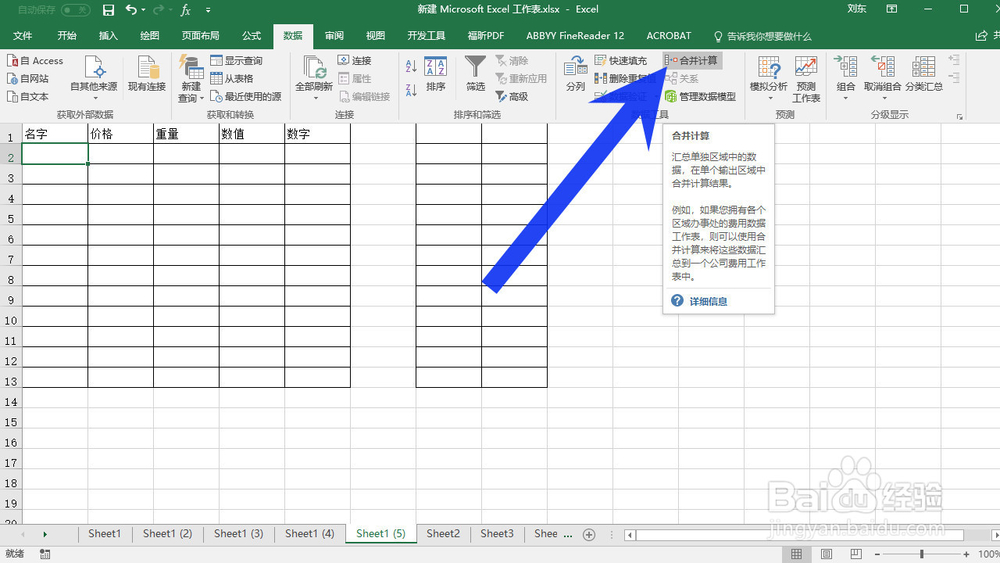Switch to Sheet3 tab

tap(497, 534)
